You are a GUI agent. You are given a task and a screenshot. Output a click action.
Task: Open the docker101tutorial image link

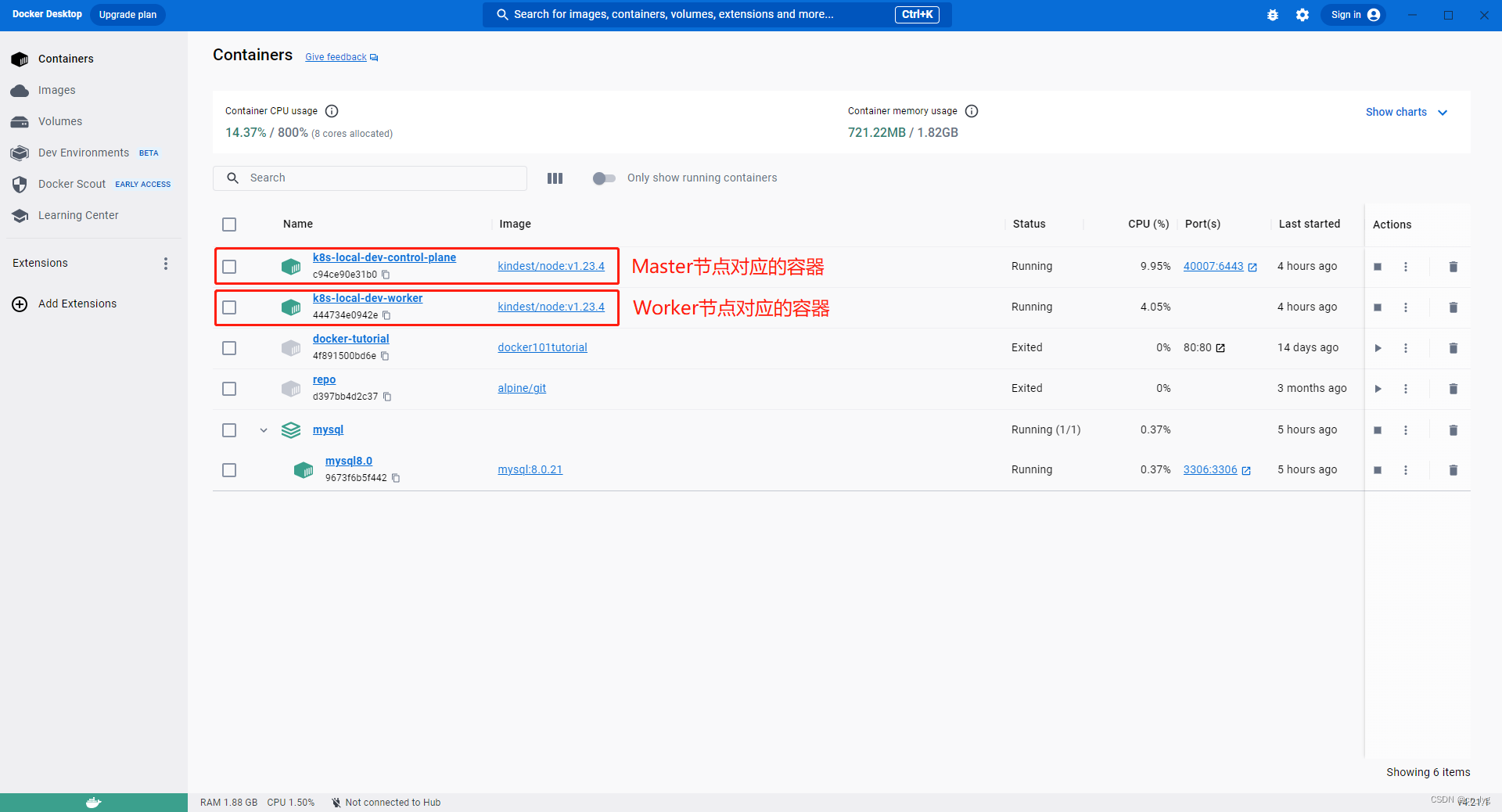click(542, 348)
